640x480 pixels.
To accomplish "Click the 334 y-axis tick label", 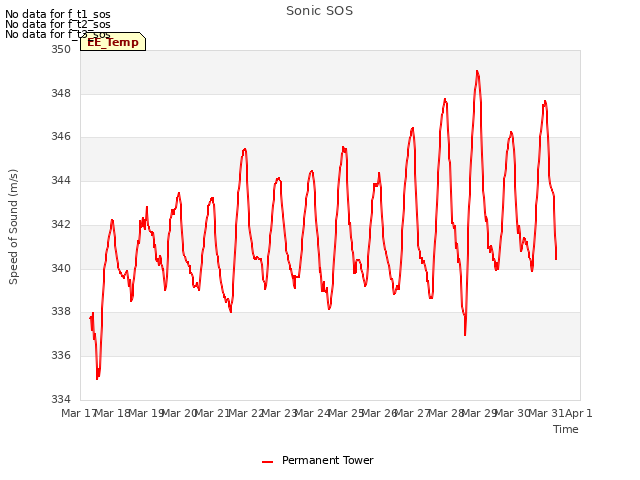I will (61, 399).
